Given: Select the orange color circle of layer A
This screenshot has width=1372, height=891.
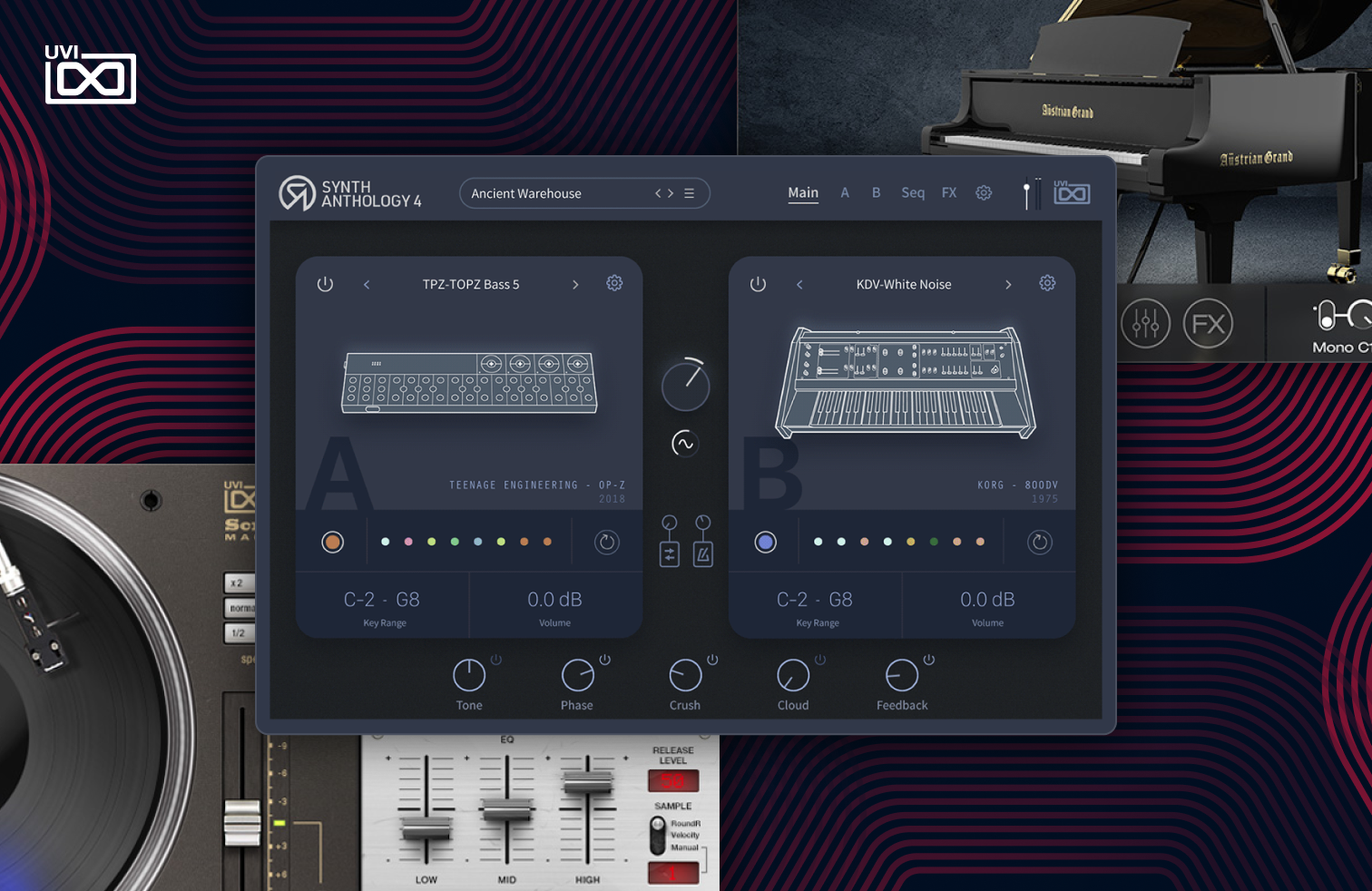Looking at the screenshot, I should (x=332, y=542).
